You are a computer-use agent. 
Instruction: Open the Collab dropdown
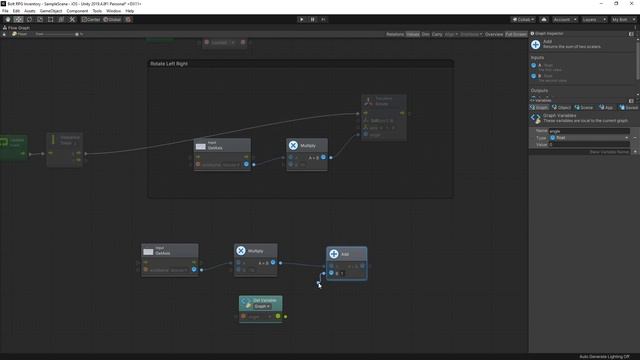pos(523,19)
